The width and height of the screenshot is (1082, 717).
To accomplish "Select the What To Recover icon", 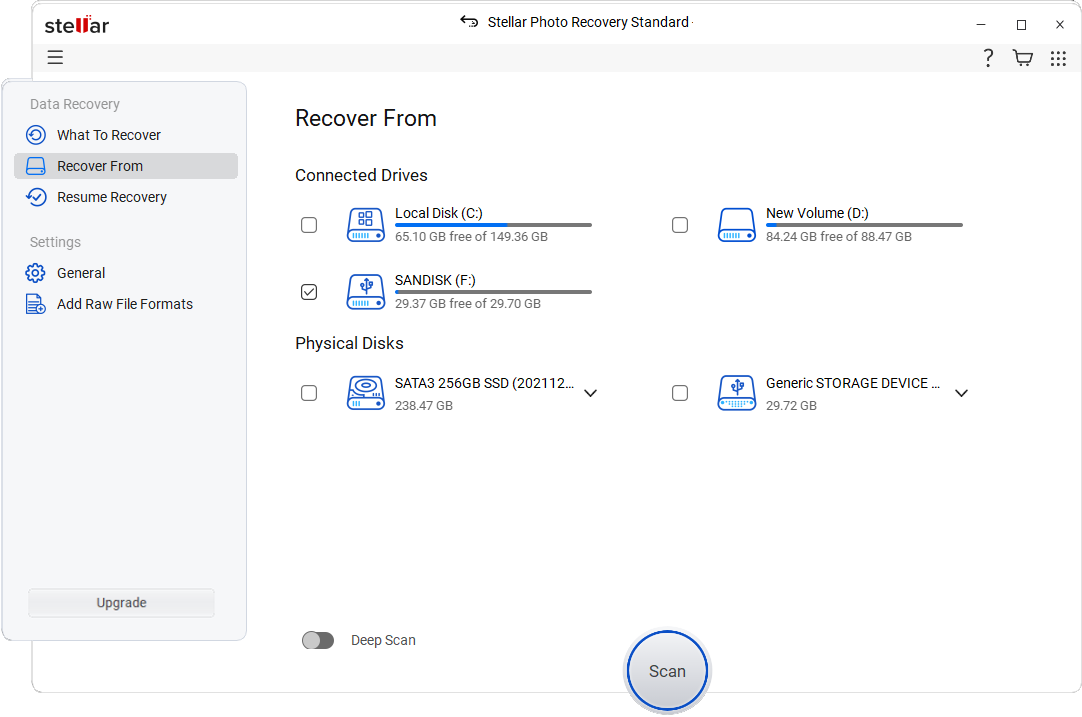I will coord(35,135).
